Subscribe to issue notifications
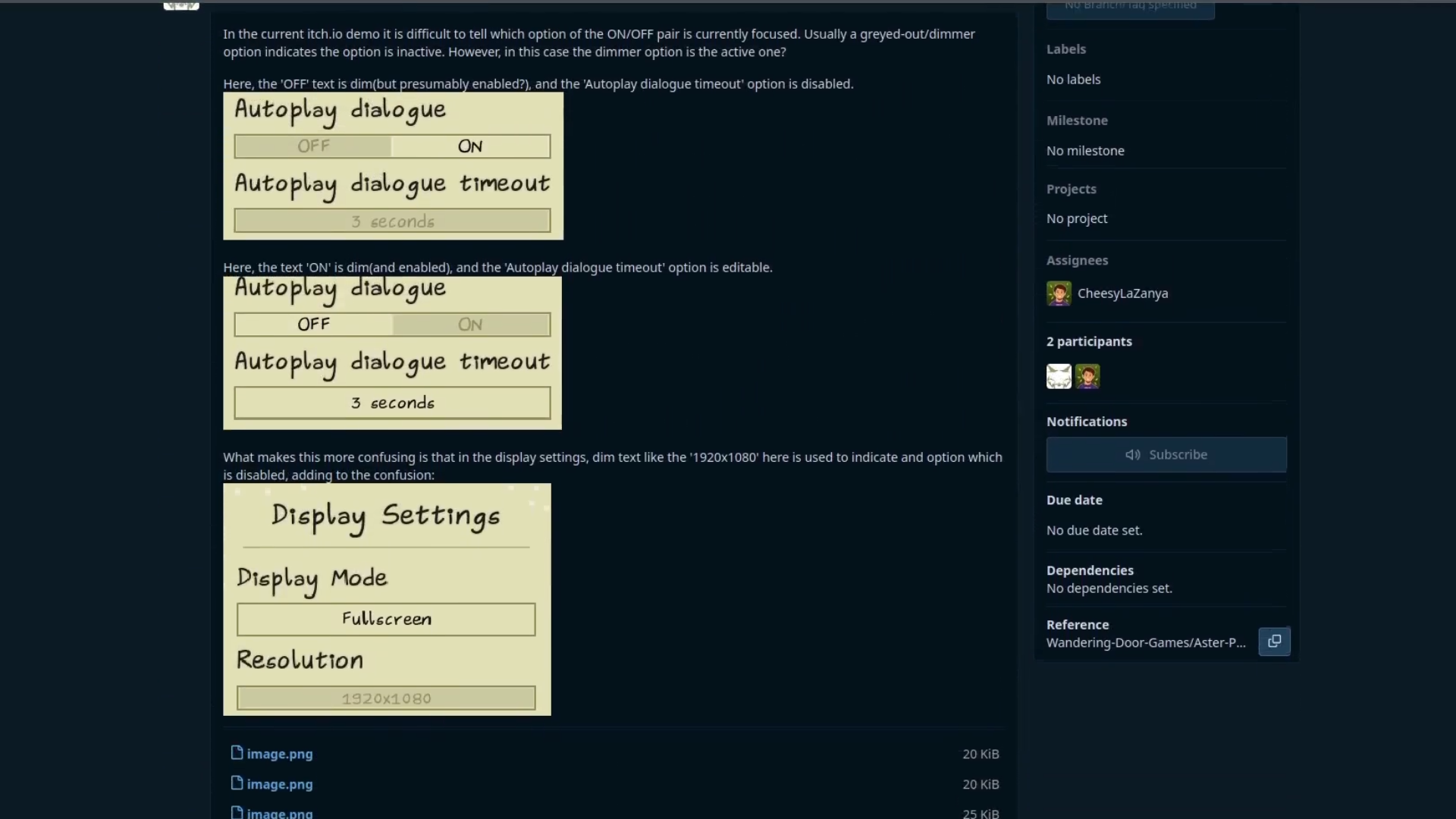 tap(1166, 455)
